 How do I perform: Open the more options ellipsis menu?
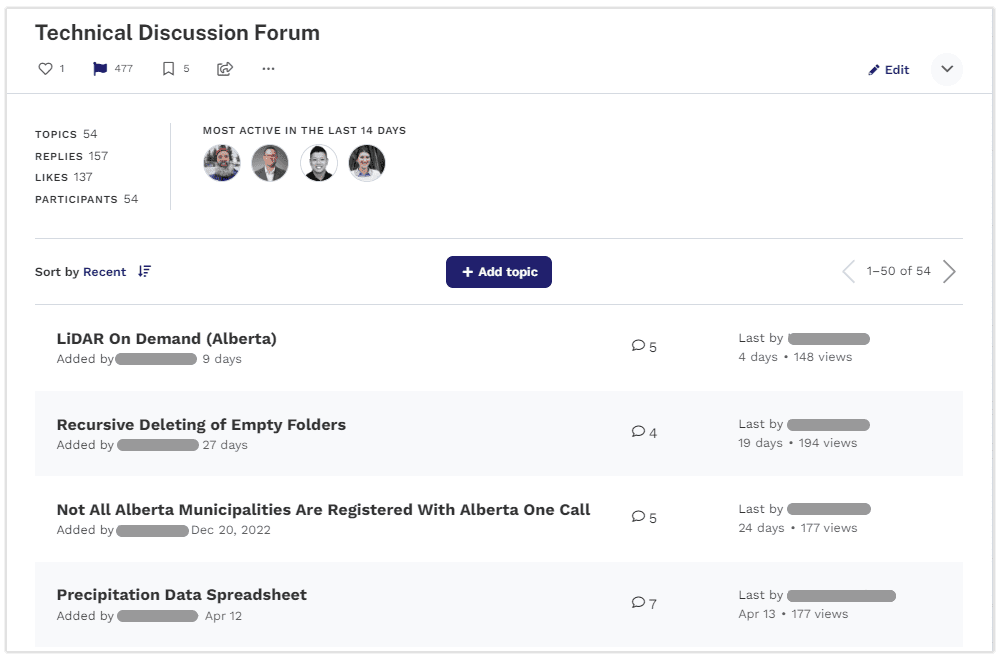click(x=268, y=69)
